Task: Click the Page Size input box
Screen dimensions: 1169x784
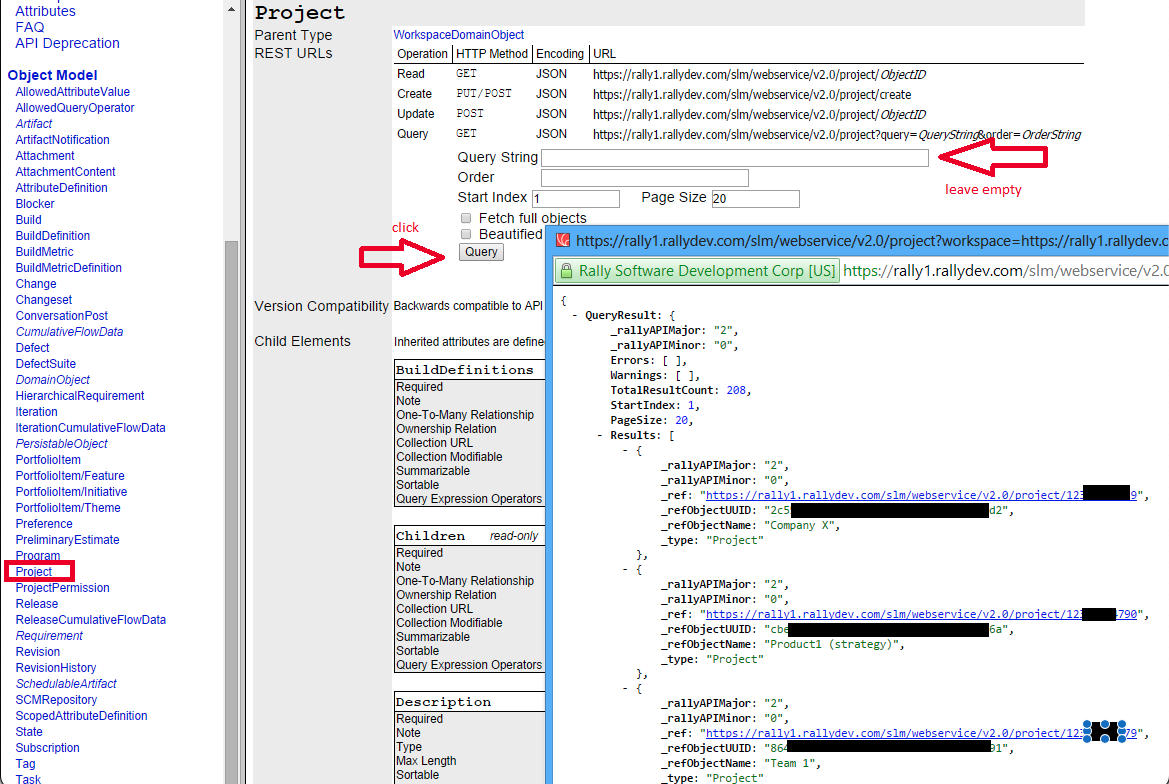Action: pyautogui.click(x=755, y=199)
